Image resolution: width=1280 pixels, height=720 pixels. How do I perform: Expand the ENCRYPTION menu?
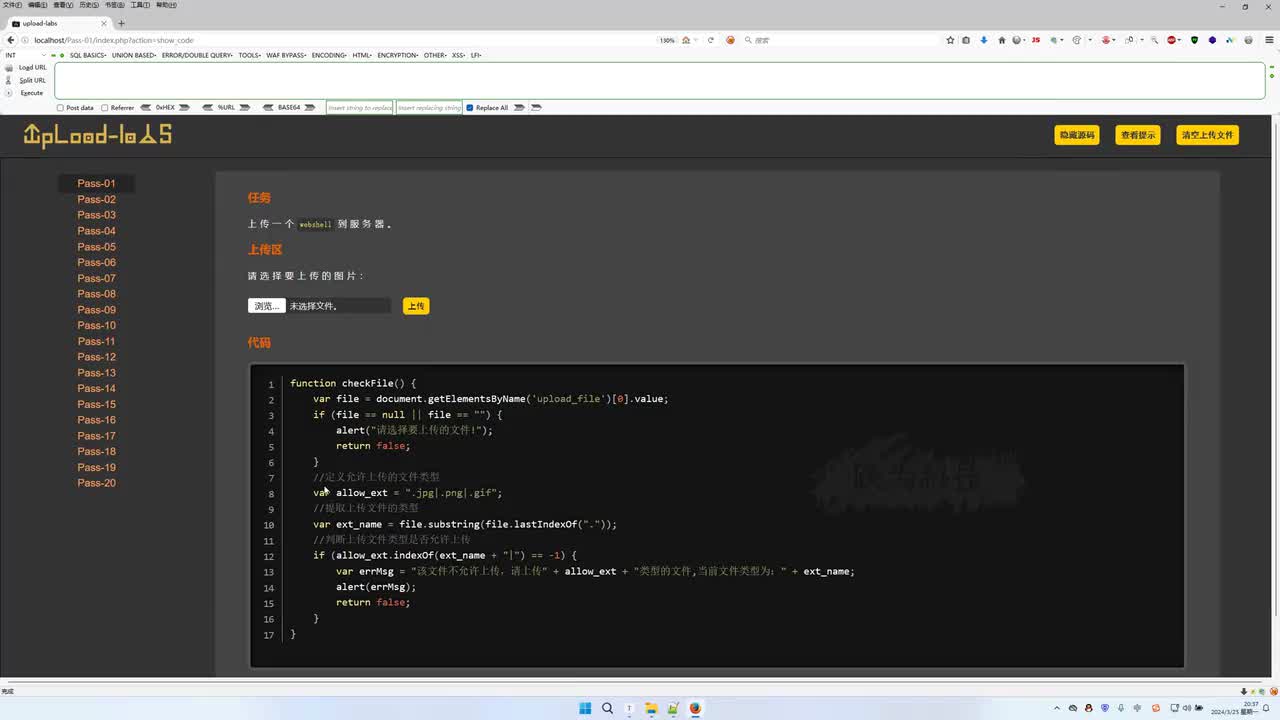pos(398,55)
